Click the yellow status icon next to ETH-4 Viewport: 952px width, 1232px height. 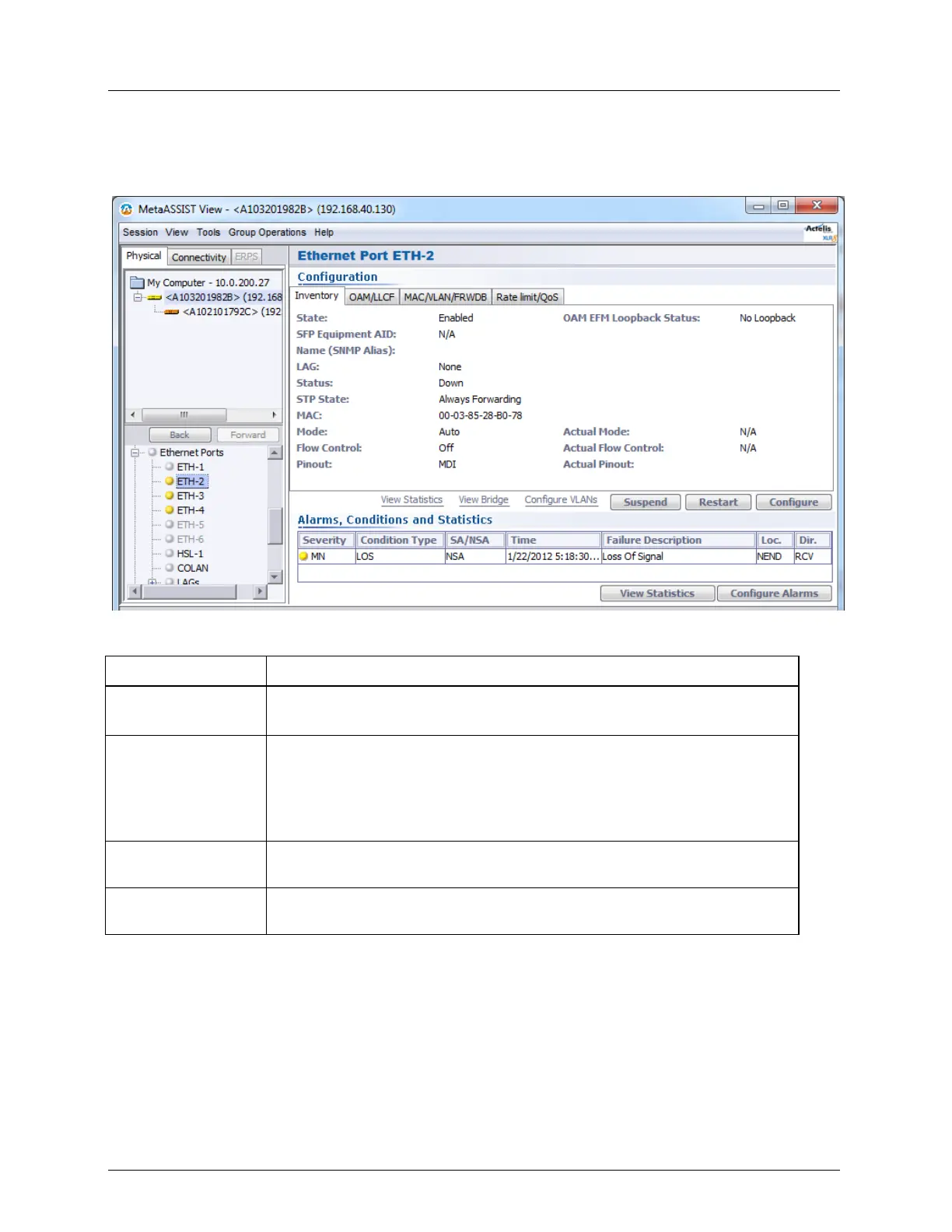click(169, 510)
